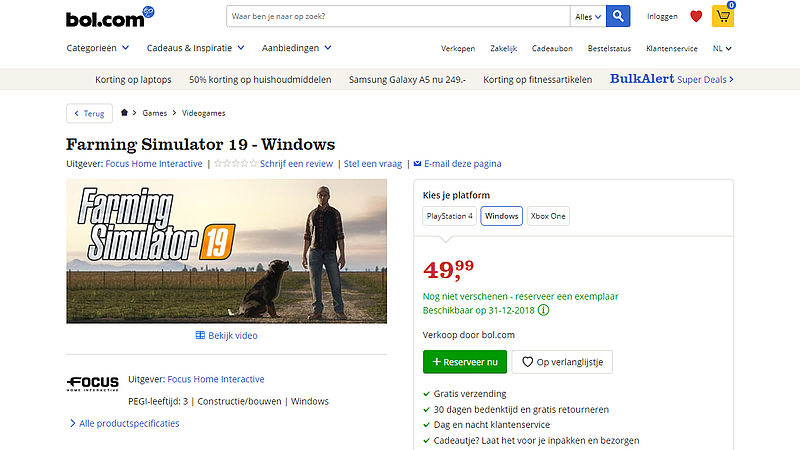Open the Klantenservice menu item

(671, 48)
